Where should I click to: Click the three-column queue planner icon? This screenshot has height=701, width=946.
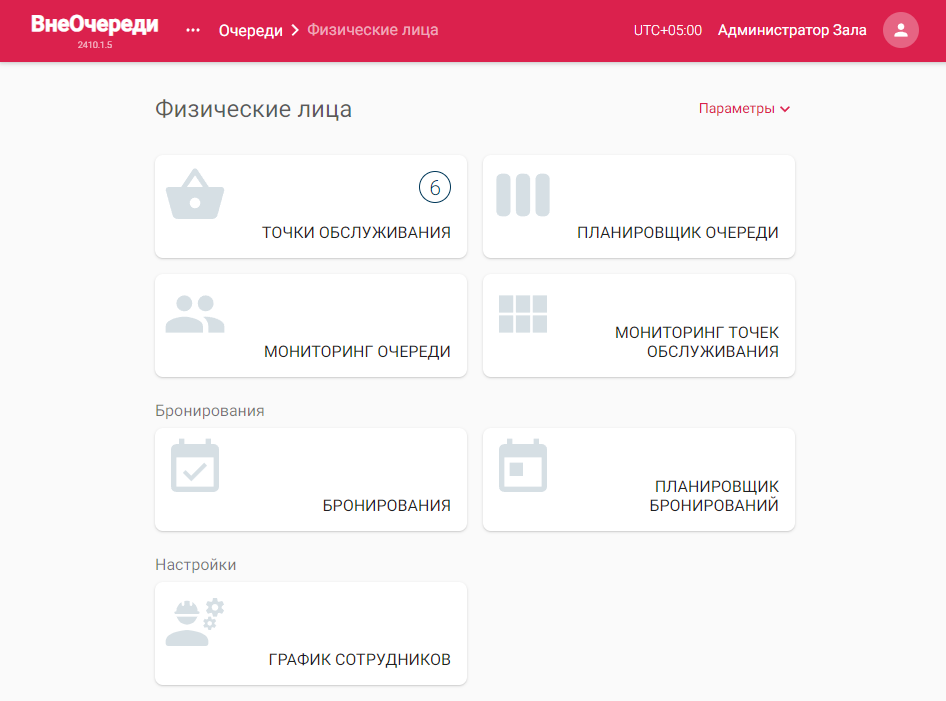tap(523, 195)
